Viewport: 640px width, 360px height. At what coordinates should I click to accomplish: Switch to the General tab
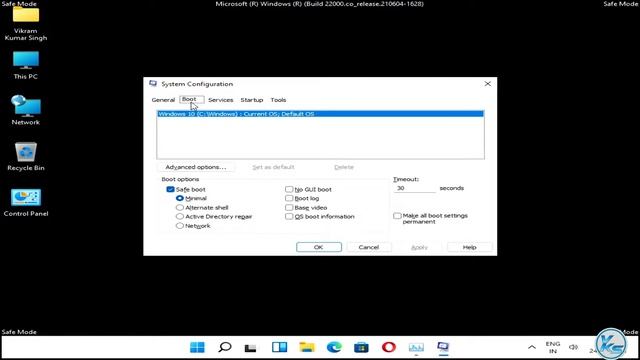pyautogui.click(x=163, y=100)
